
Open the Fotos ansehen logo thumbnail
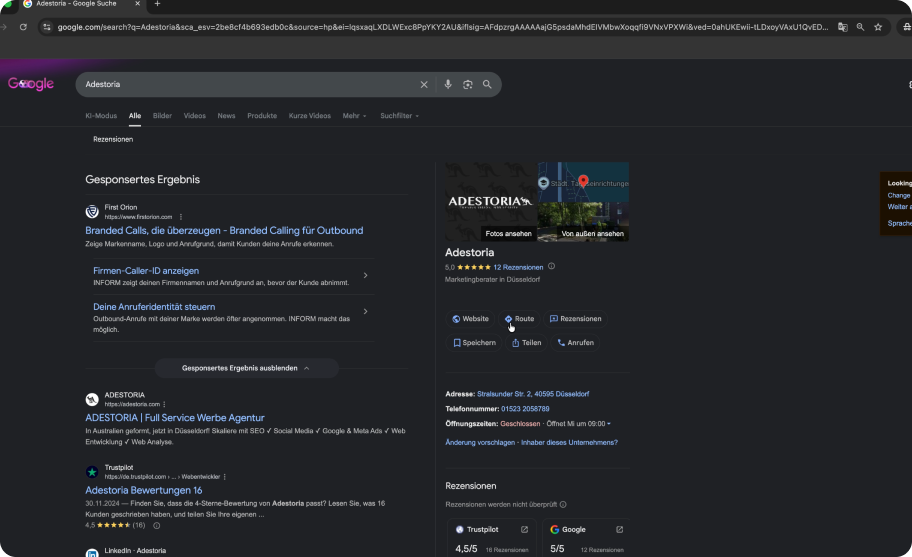(491, 202)
